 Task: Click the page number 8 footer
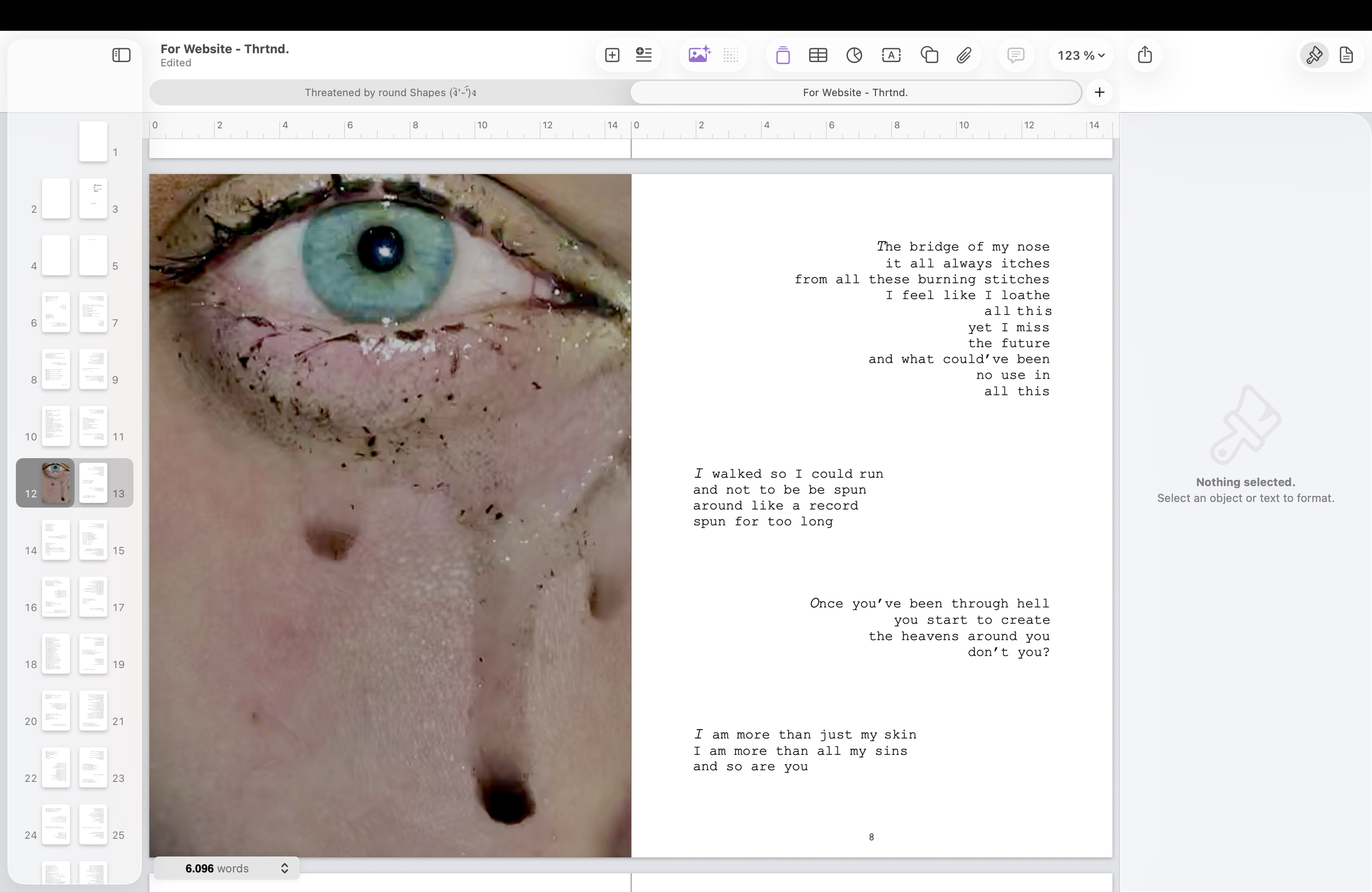pyautogui.click(x=871, y=837)
